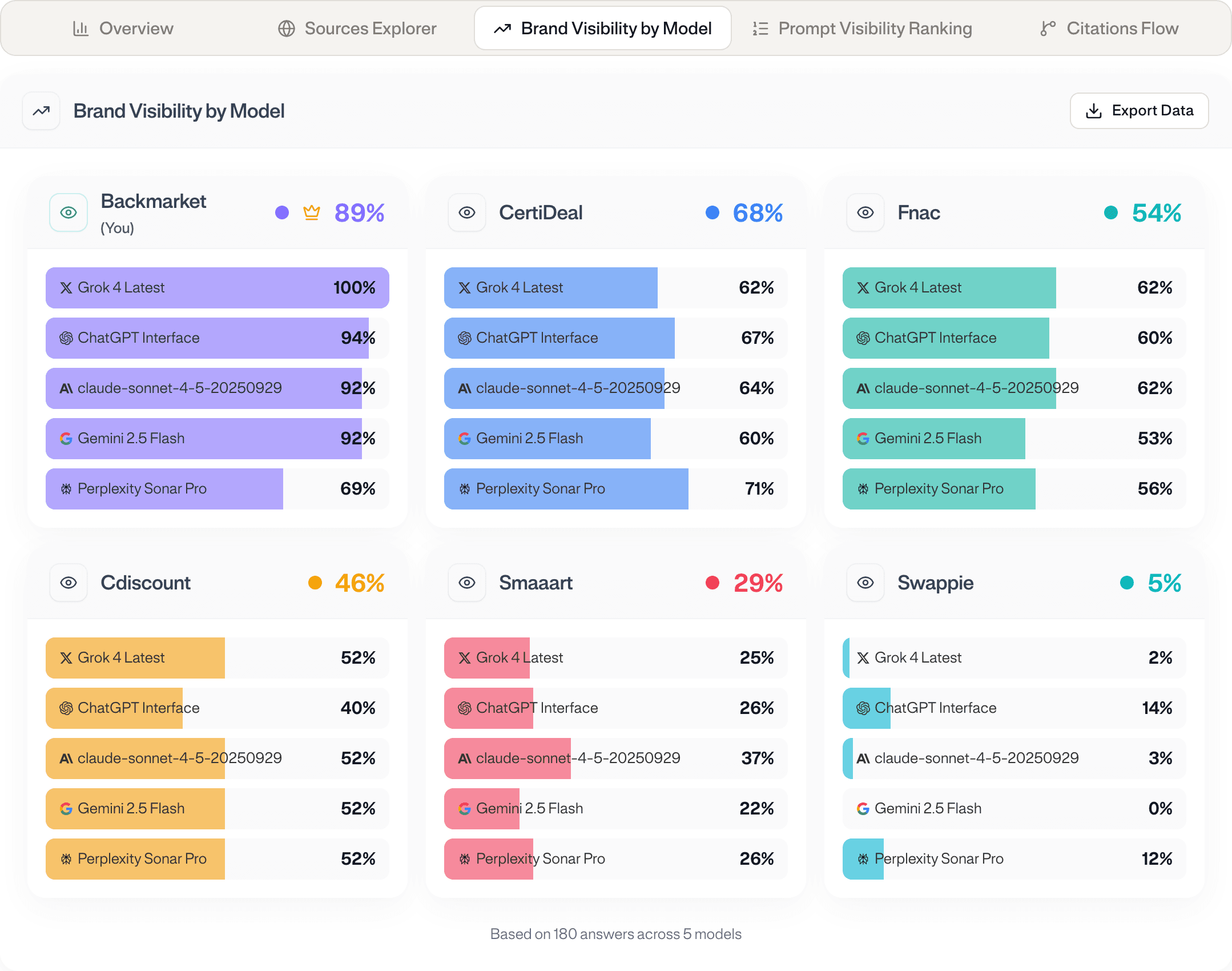The width and height of the screenshot is (1232, 971).
Task: Click OpenAI icon in Smaaart ChatGPT row
Action: click(465, 708)
